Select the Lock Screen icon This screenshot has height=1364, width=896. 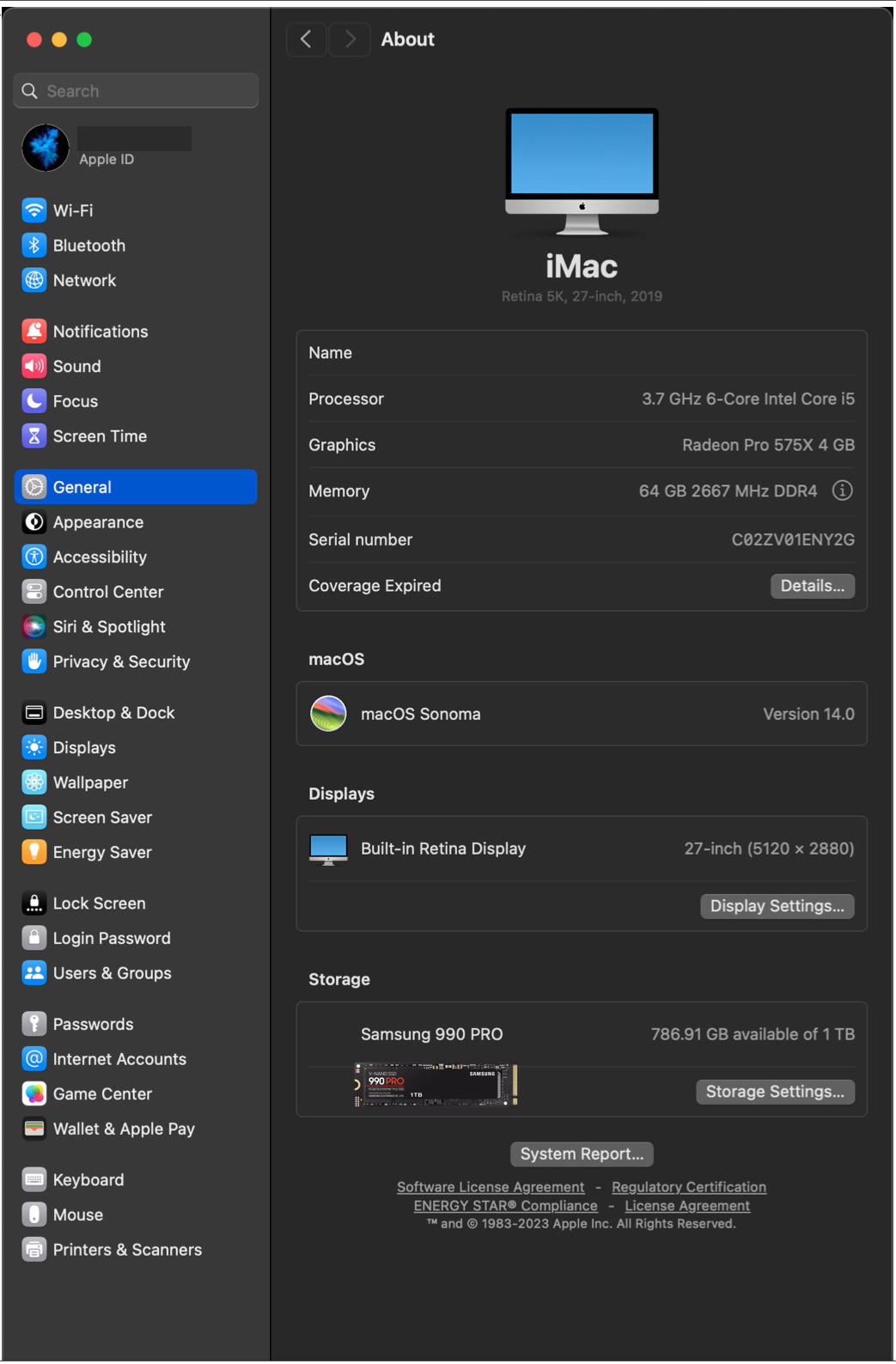34,904
